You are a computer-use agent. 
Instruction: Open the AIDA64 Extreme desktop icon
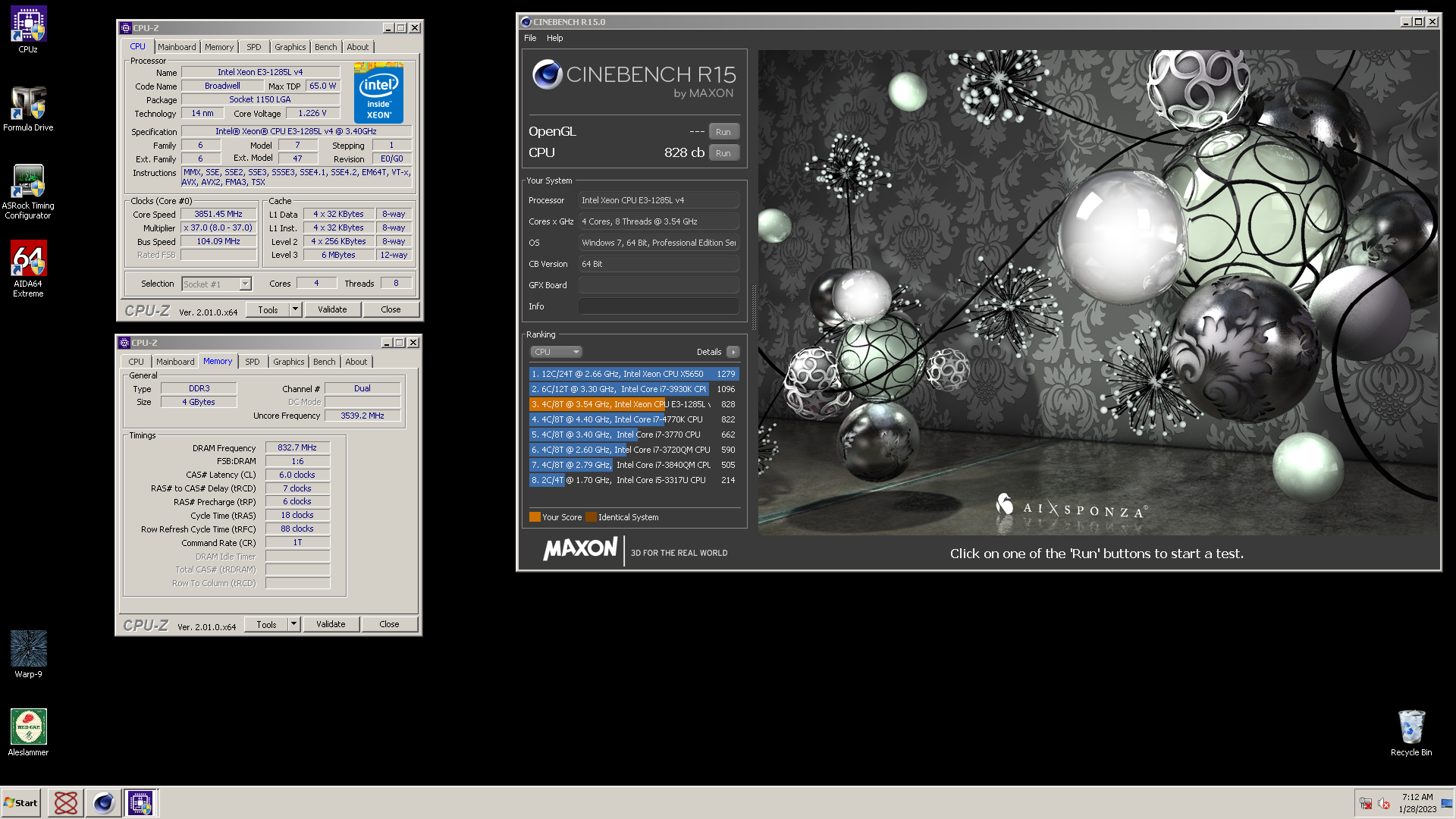(x=28, y=268)
